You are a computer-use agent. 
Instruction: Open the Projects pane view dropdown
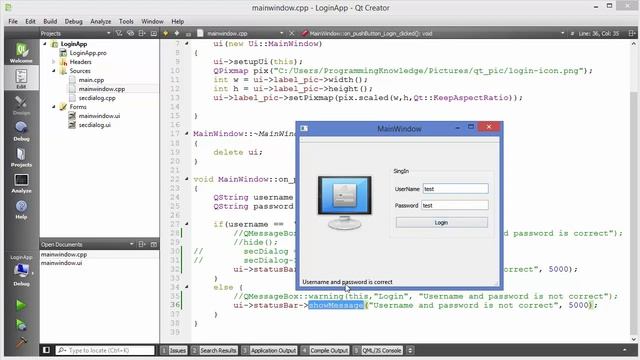108,33
